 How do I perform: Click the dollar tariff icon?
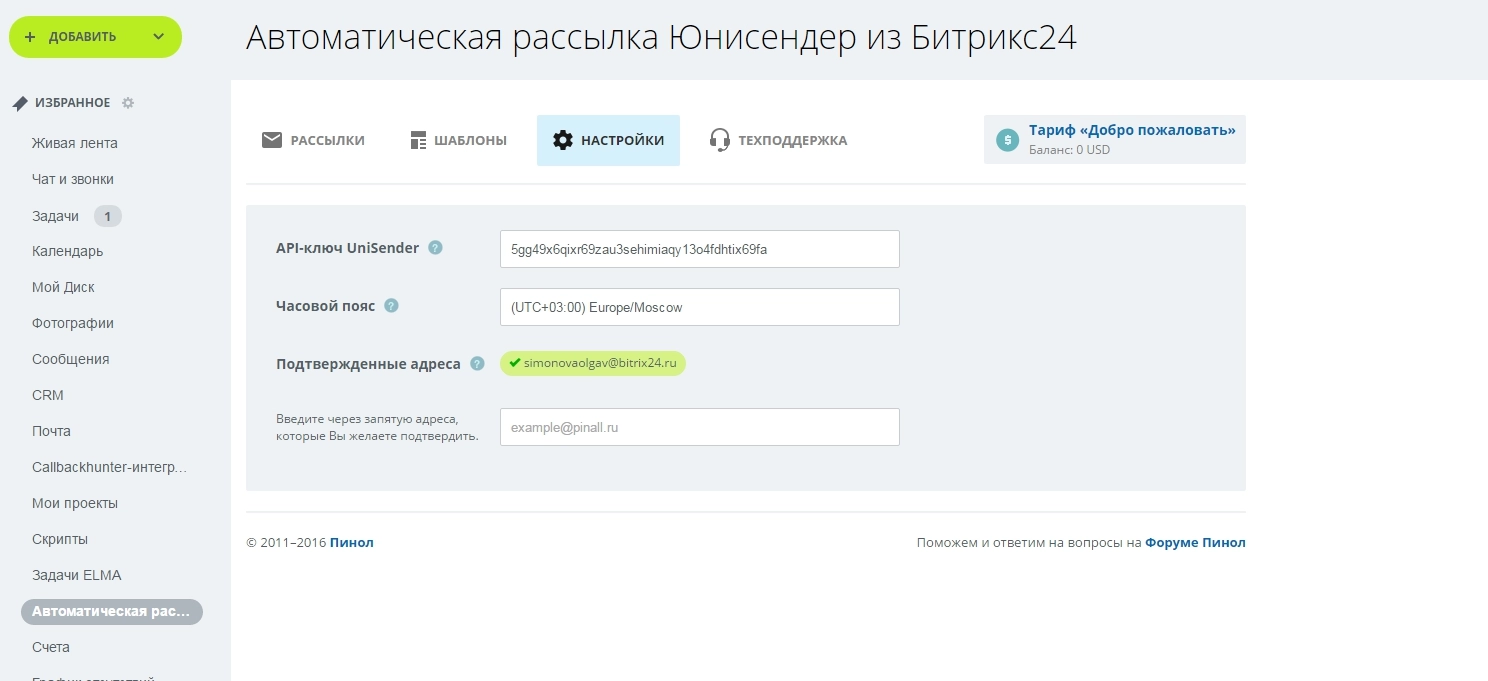(1007, 140)
